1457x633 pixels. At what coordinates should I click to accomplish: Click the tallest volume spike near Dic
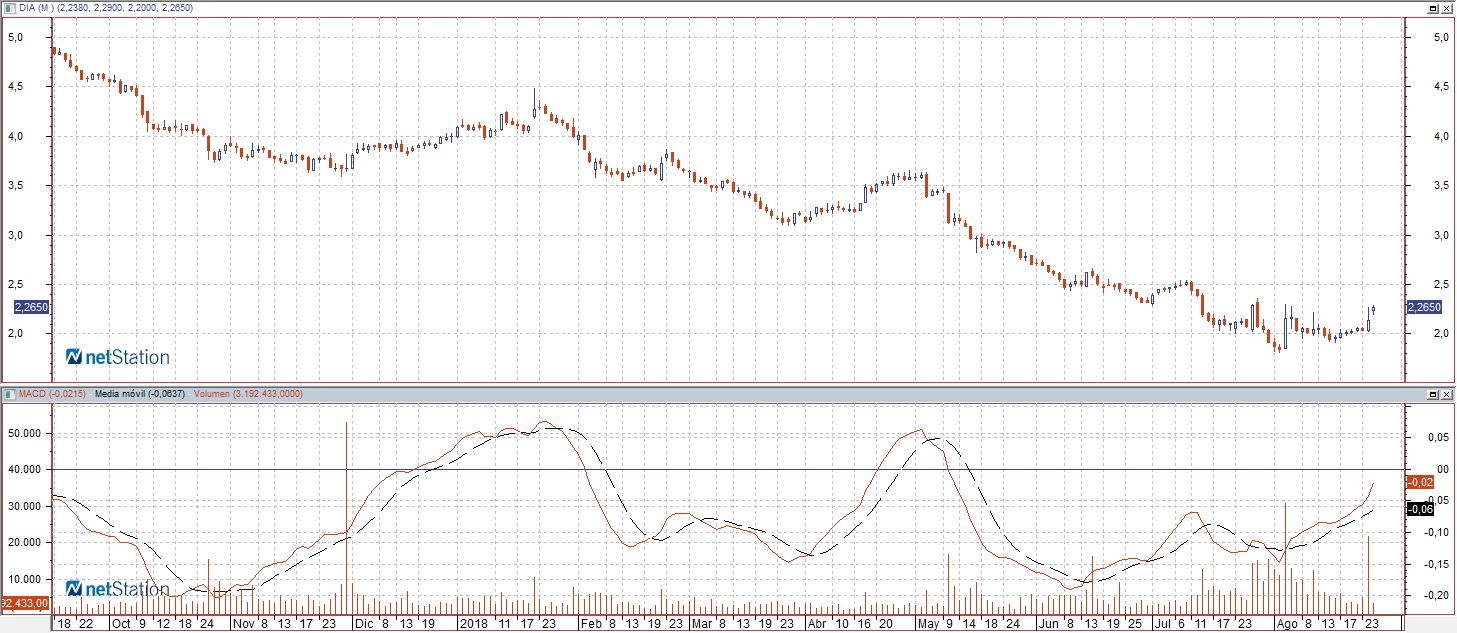click(346, 500)
